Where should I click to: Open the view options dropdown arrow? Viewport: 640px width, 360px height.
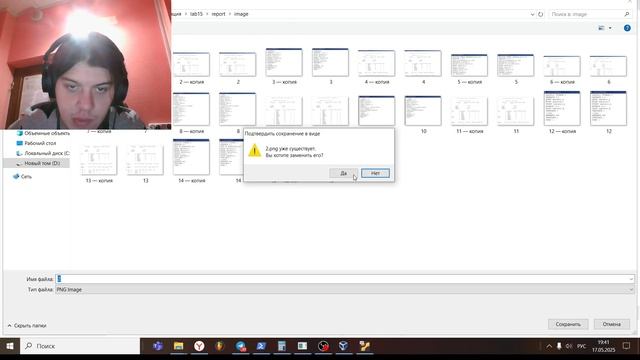610,28
